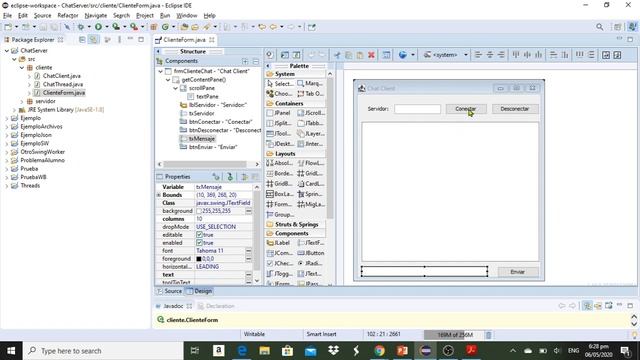The width and height of the screenshot is (640, 360).
Task: Click align left icon in designer toolbar
Action: [478, 55]
